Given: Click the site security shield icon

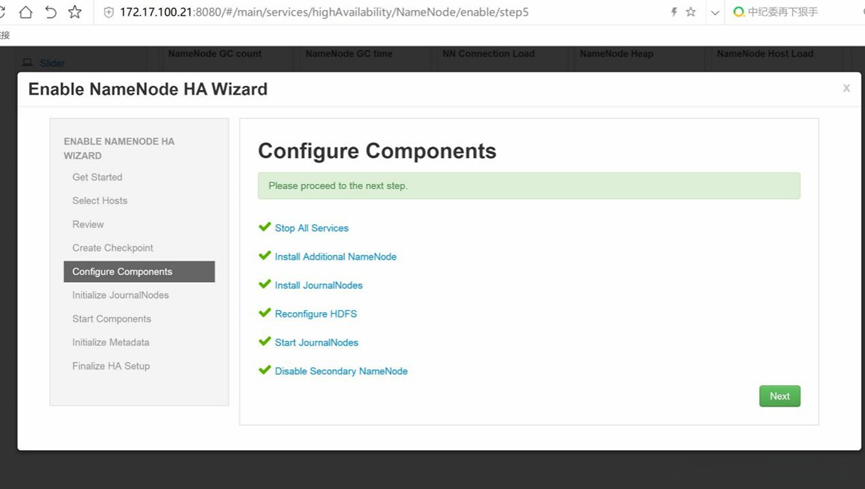Looking at the screenshot, I should click(x=109, y=12).
